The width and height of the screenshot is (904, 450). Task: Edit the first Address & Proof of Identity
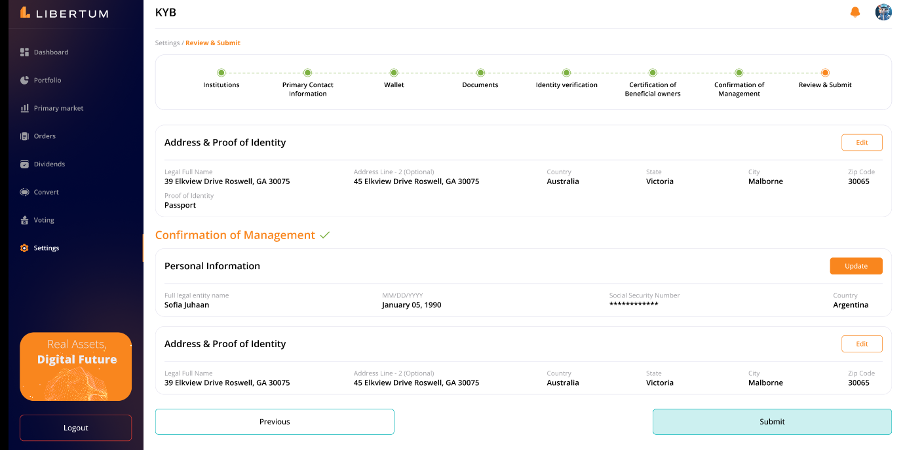tap(861, 142)
